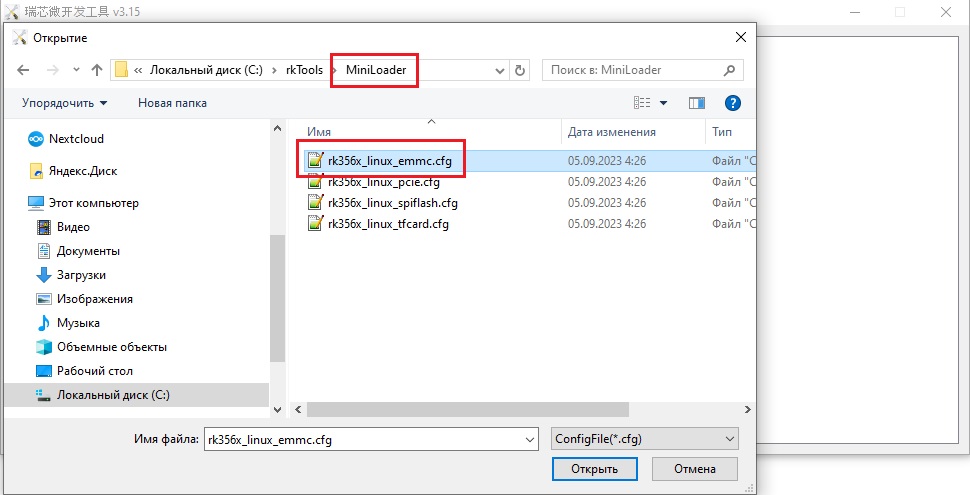Open the Изображения folder
The image size is (970, 495).
(x=95, y=299)
